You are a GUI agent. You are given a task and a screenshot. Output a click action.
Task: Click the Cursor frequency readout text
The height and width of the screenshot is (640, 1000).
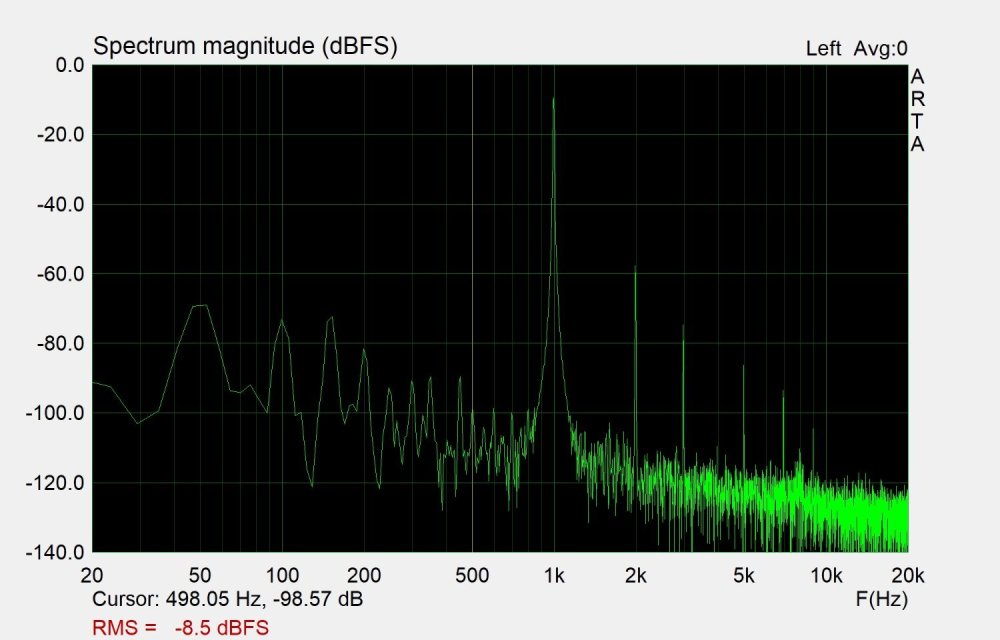(227, 600)
